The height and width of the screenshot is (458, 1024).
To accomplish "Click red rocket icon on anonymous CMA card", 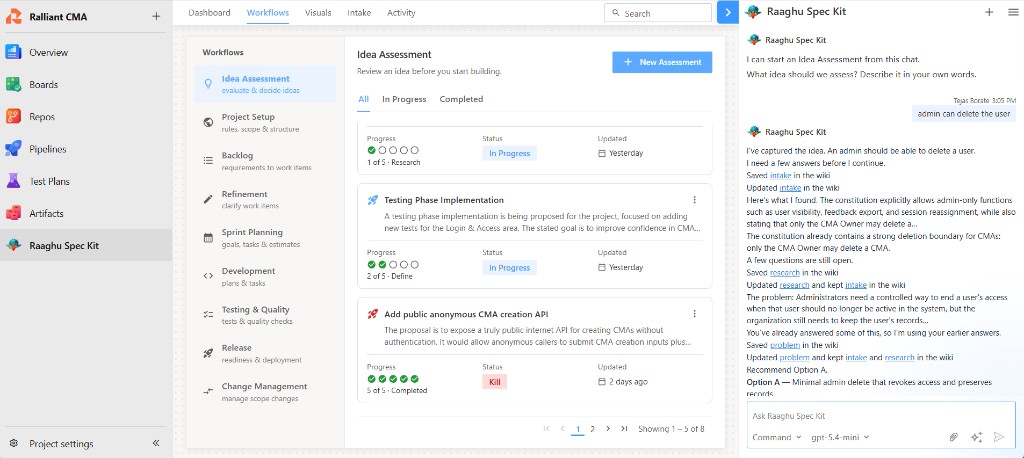I will (372, 314).
